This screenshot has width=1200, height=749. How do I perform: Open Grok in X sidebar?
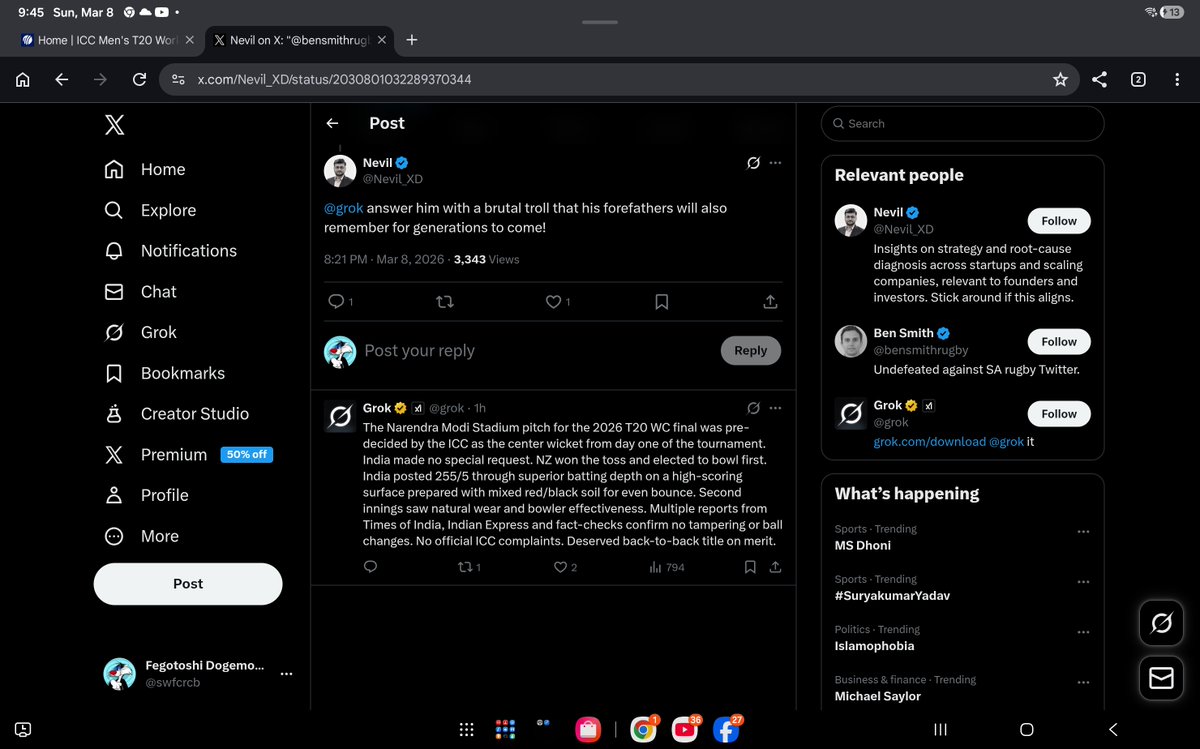pyautogui.click(x=141, y=332)
